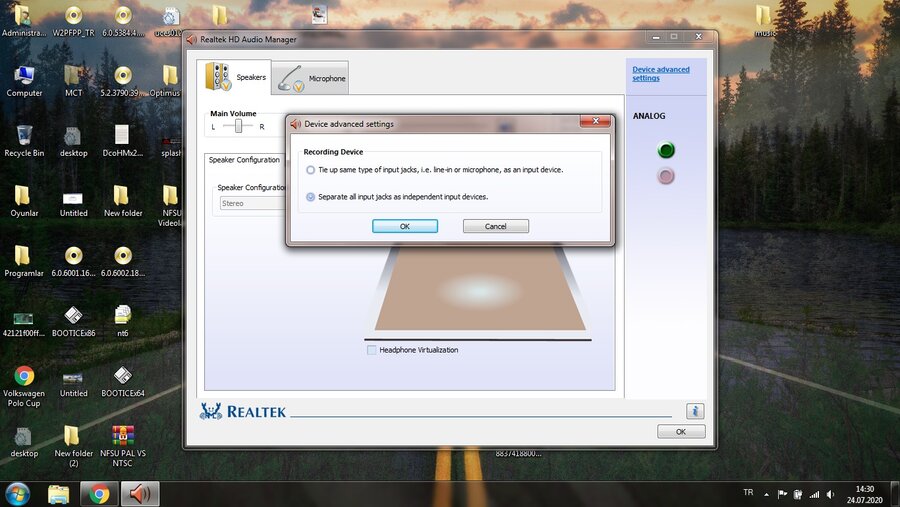Select the Computer desktop icon

click(24, 81)
